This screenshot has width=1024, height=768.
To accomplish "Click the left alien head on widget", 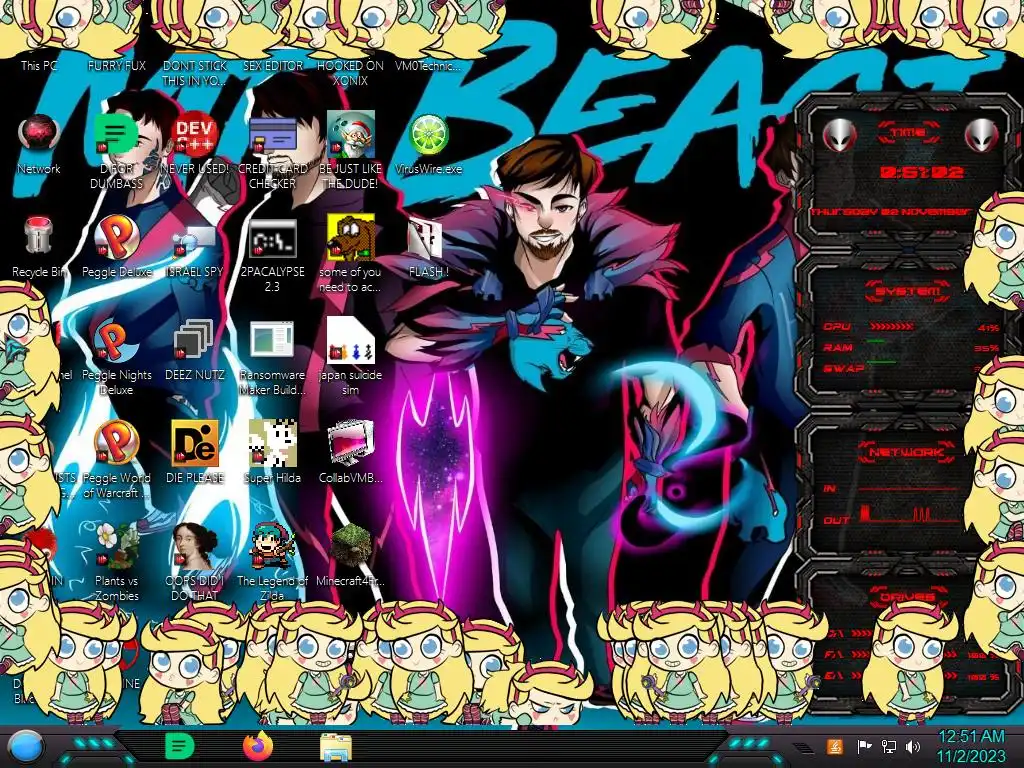I will pyautogui.click(x=840, y=135).
